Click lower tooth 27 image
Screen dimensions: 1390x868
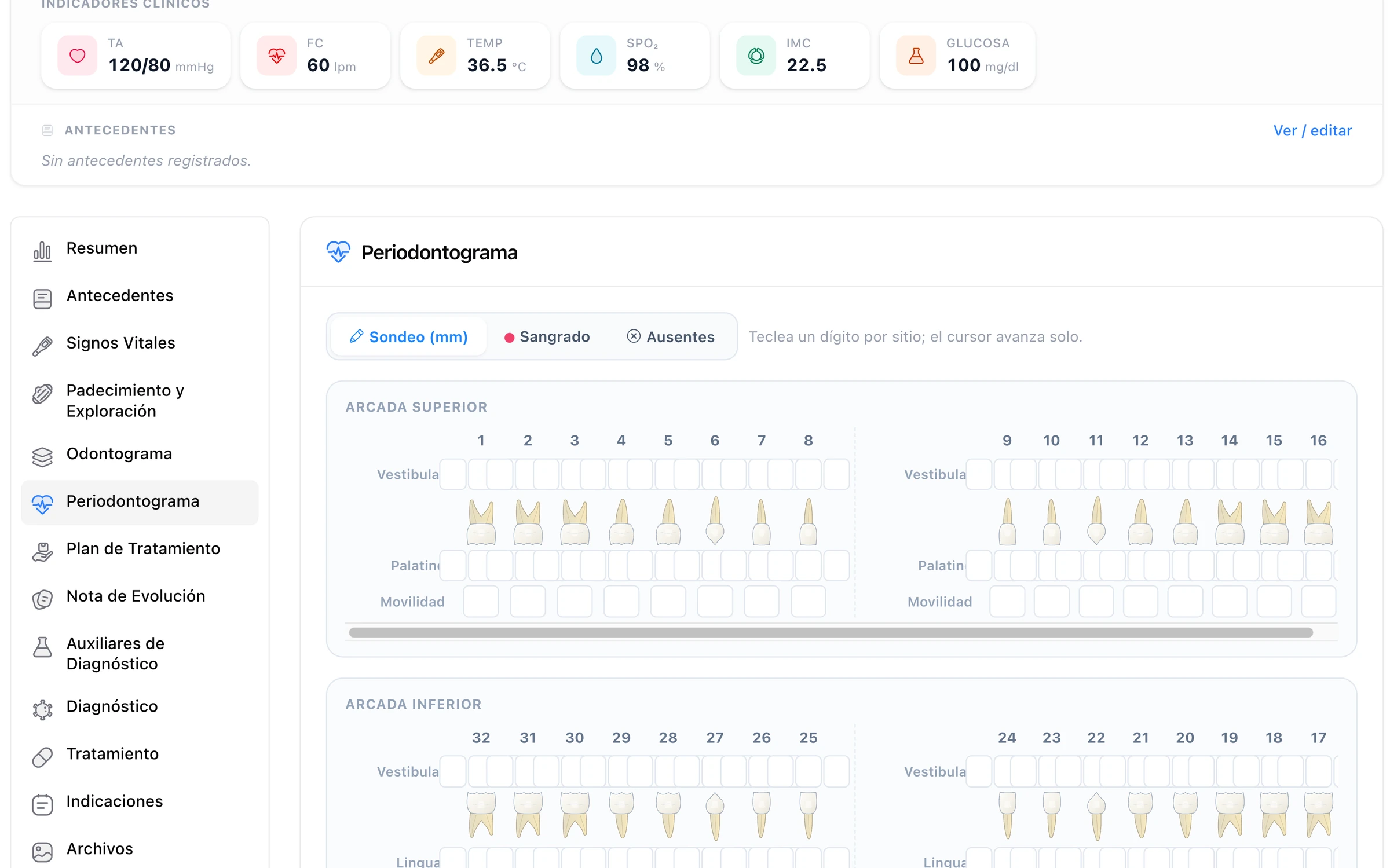[x=715, y=816]
